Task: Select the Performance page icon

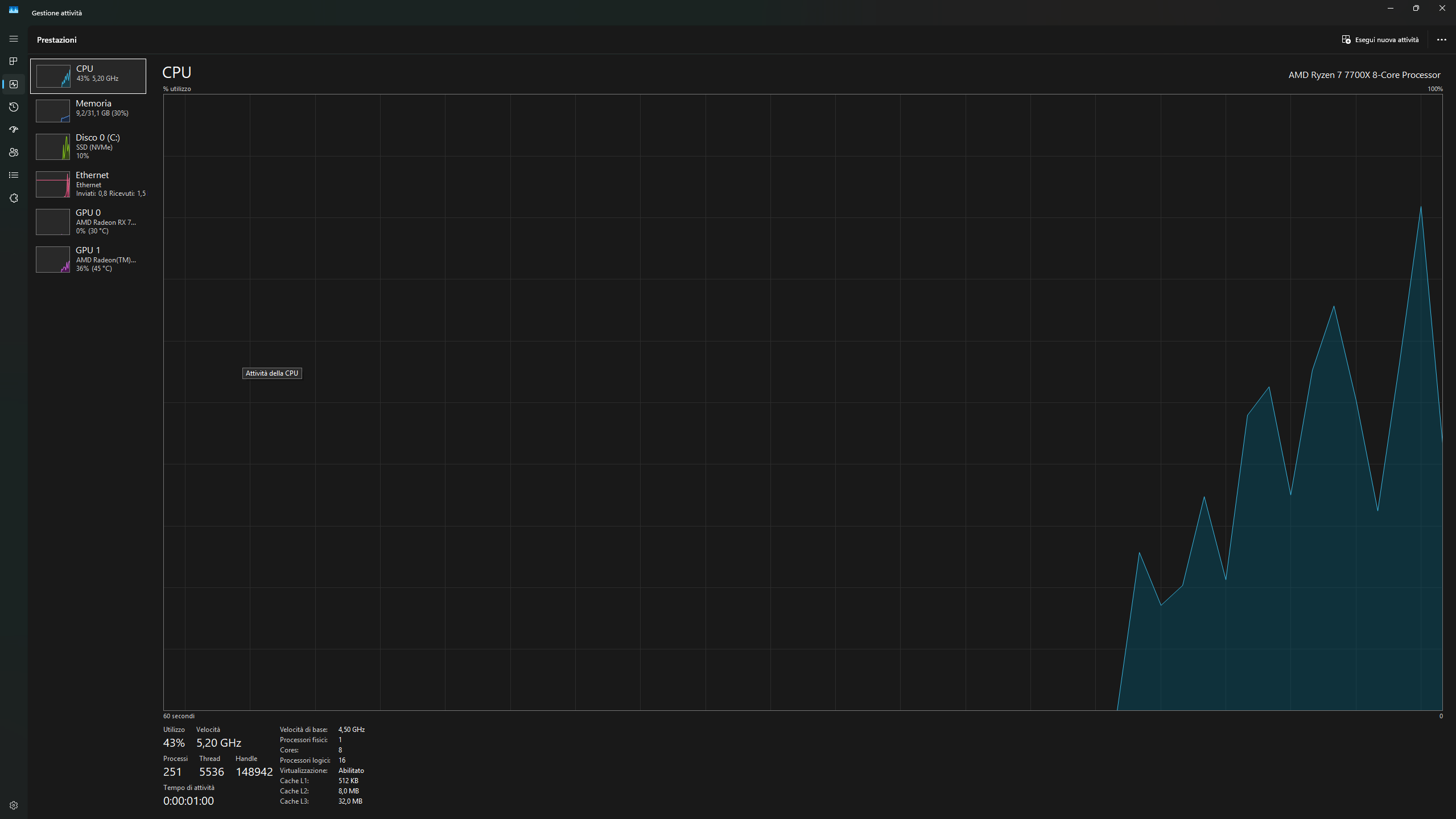Action: (x=14, y=84)
